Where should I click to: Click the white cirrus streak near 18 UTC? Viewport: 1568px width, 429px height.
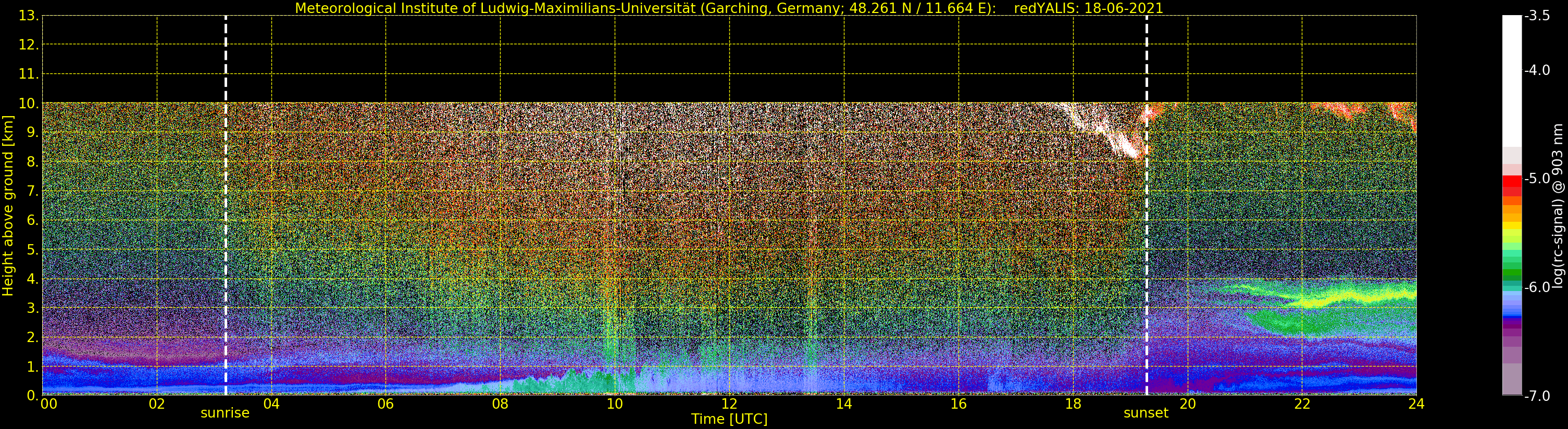(x=1102, y=129)
